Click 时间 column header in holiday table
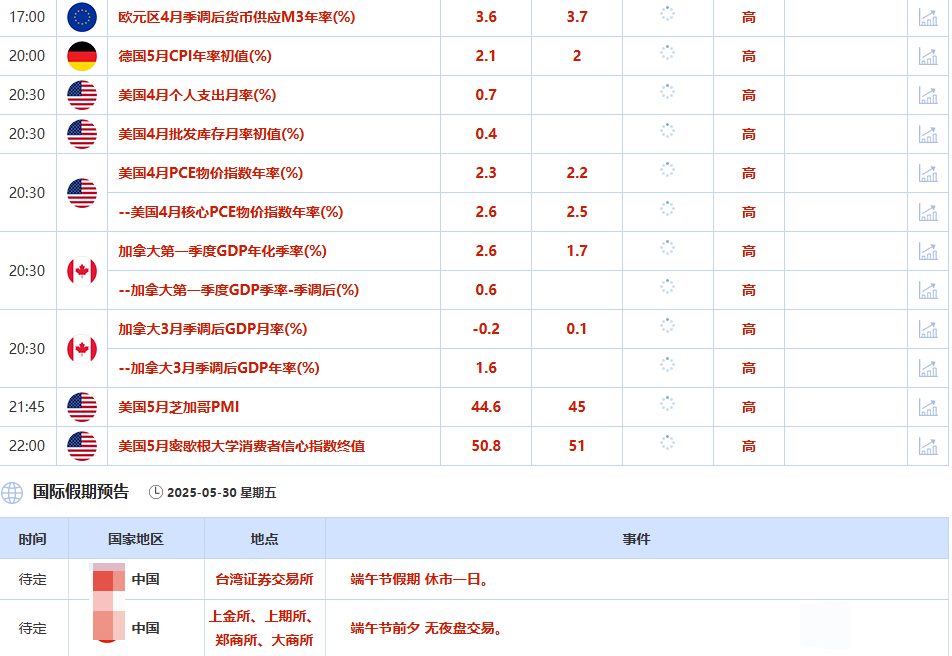The image size is (952, 656). click(x=33, y=539)
